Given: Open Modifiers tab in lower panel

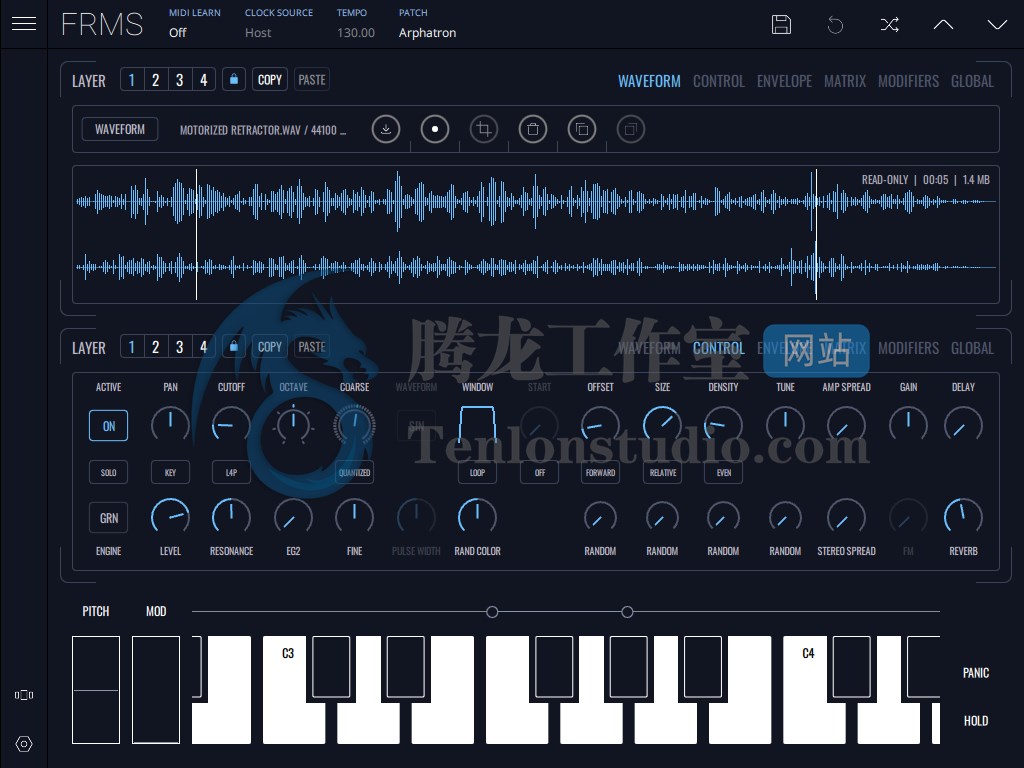Looking at the screenshot, I should (x=908, y=348).
